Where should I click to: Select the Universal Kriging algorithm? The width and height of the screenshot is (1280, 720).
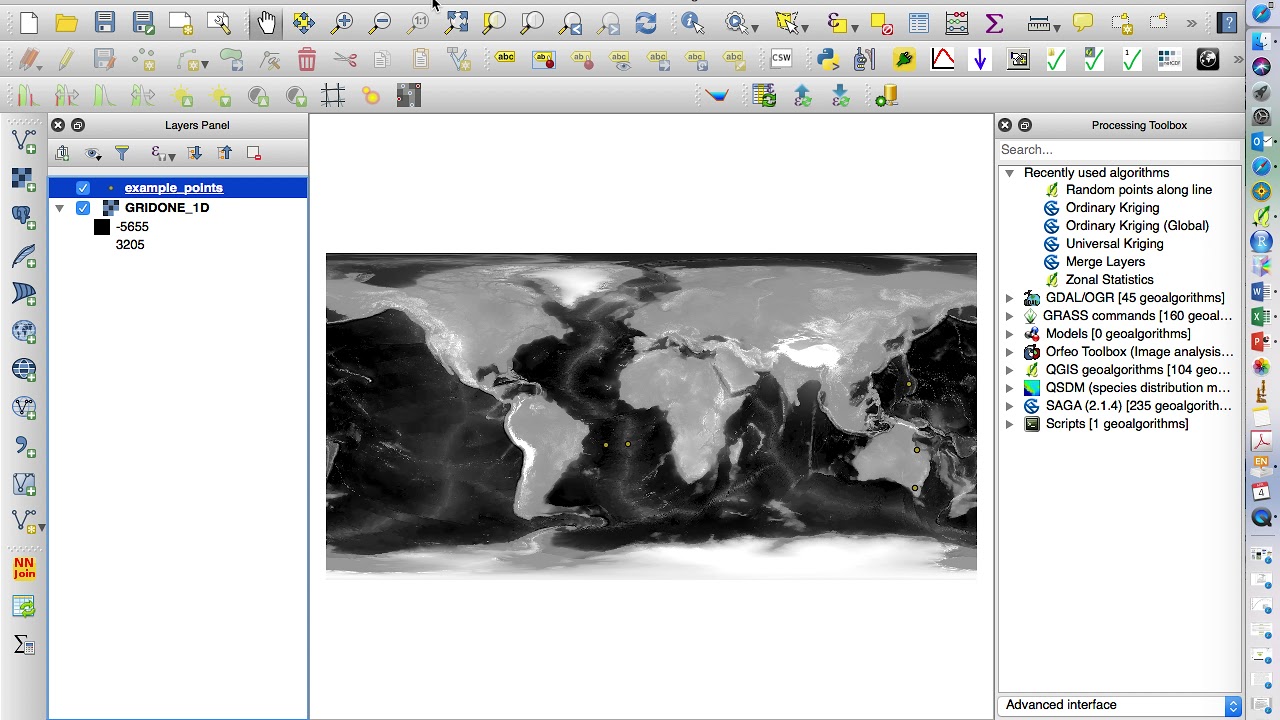pos(1114,244)
